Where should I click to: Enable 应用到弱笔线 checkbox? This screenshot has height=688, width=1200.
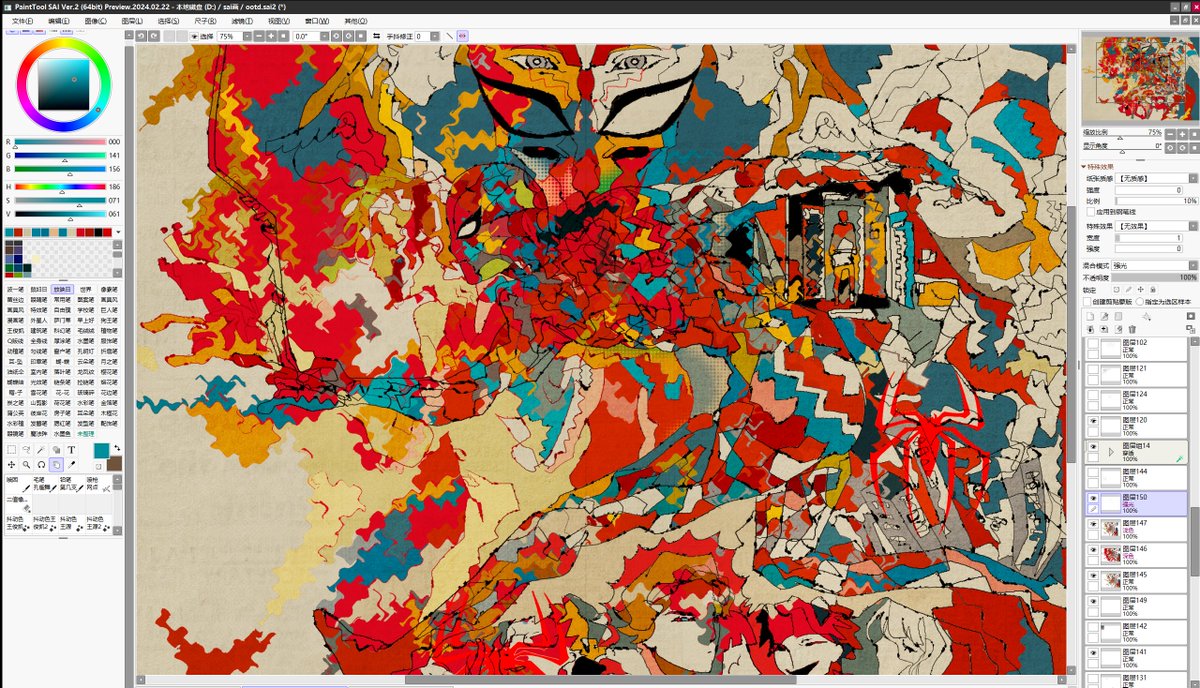click(x=1091, y=212)
